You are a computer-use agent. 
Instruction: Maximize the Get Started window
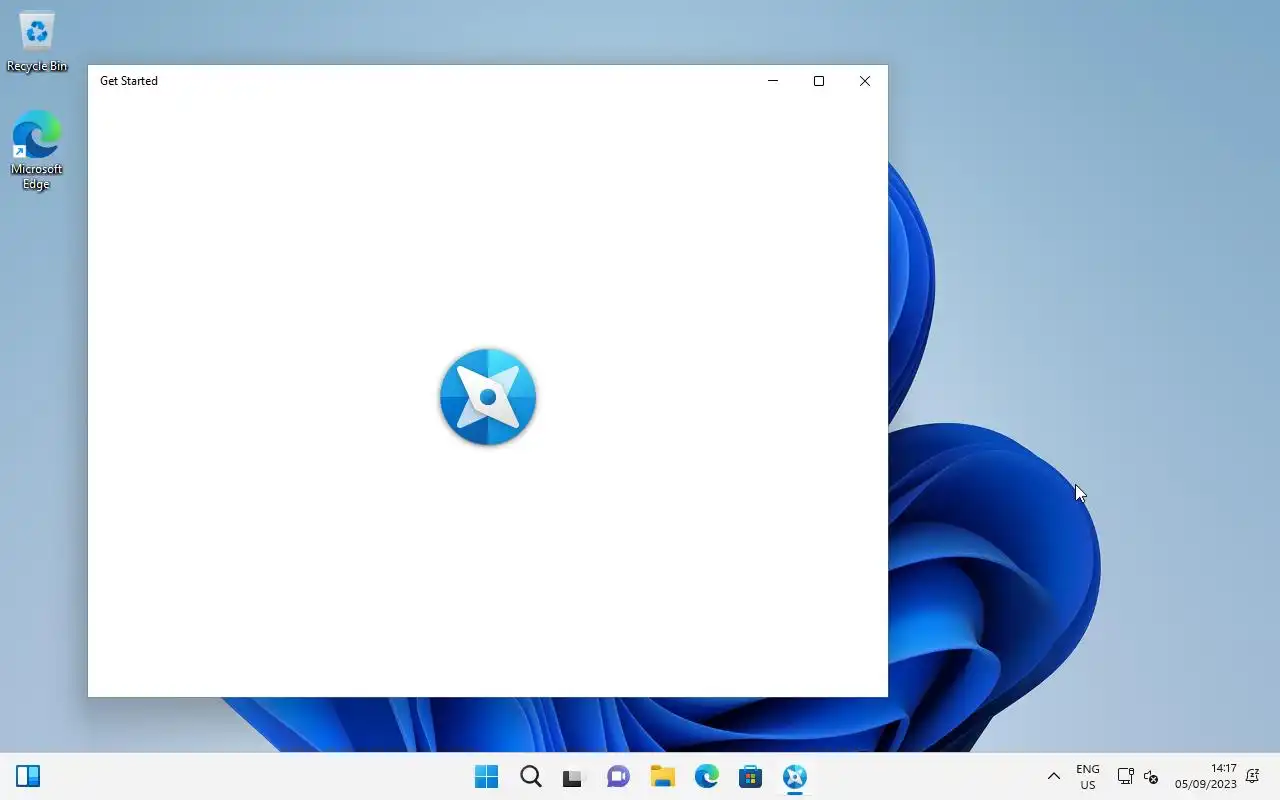(x=819, y=81)
